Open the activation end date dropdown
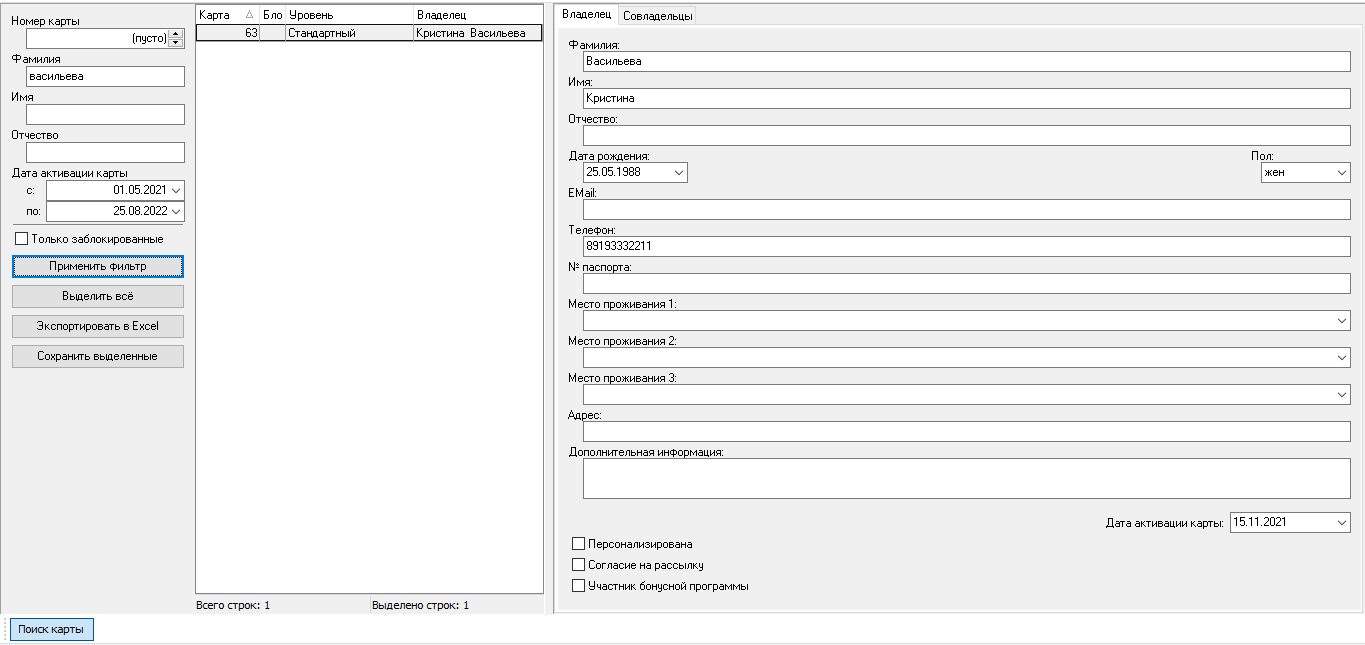Screen dimensions: 1365x645 [x=176, y=211]
